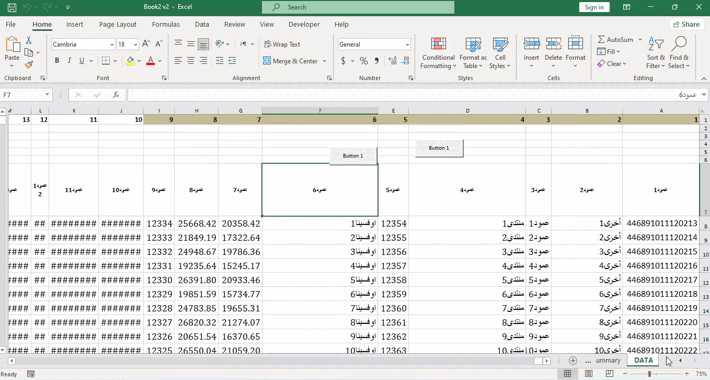
Task: Click Decrease Indent icon
Action: 220,61
